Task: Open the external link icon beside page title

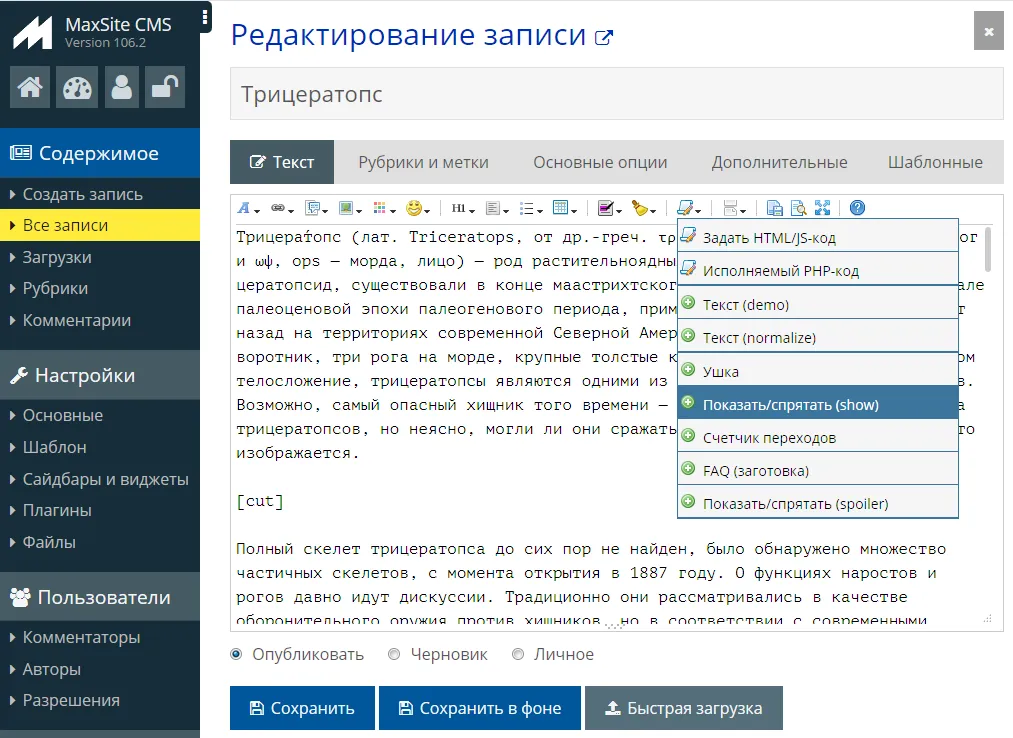Action: [603, 38]
